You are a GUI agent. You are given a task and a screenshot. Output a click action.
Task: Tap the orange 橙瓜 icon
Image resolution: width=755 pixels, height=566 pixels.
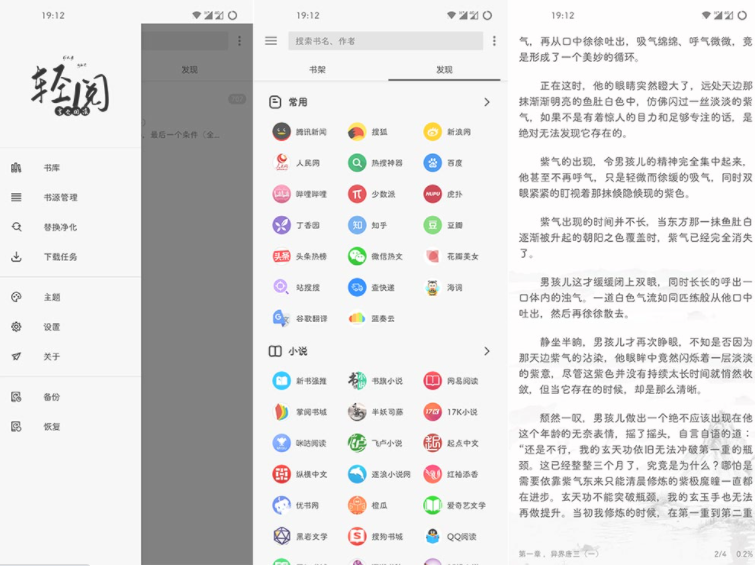coord(357,505)
